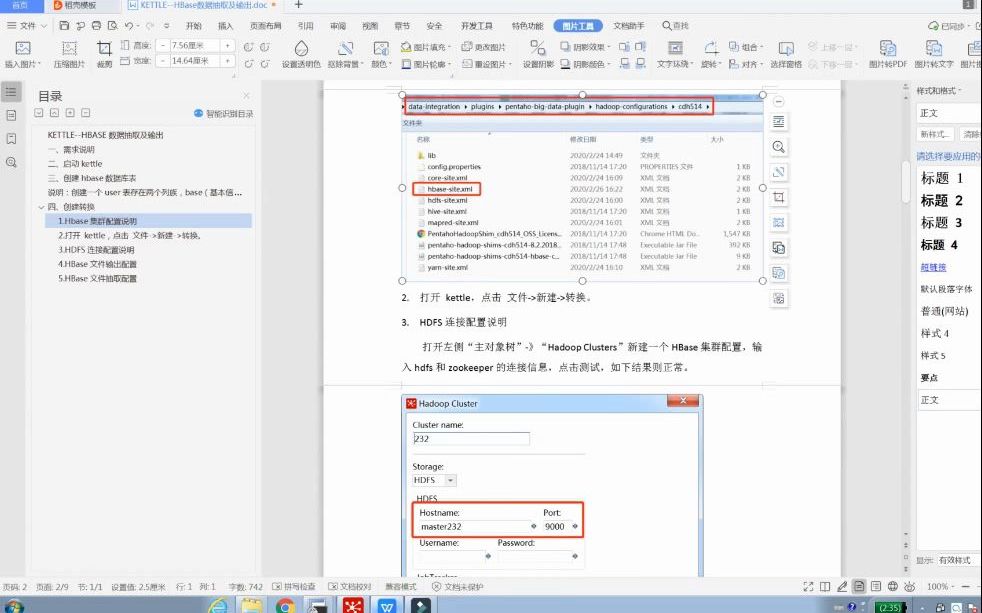Screen dimensions: 982x613
Task: Click the New Style (新样式) button
Action: [936, 134]
